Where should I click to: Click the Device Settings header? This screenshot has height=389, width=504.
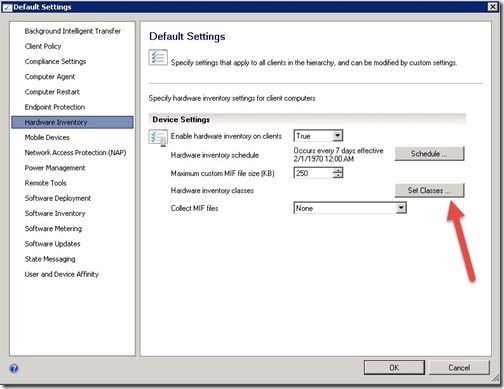click(181, 119)
